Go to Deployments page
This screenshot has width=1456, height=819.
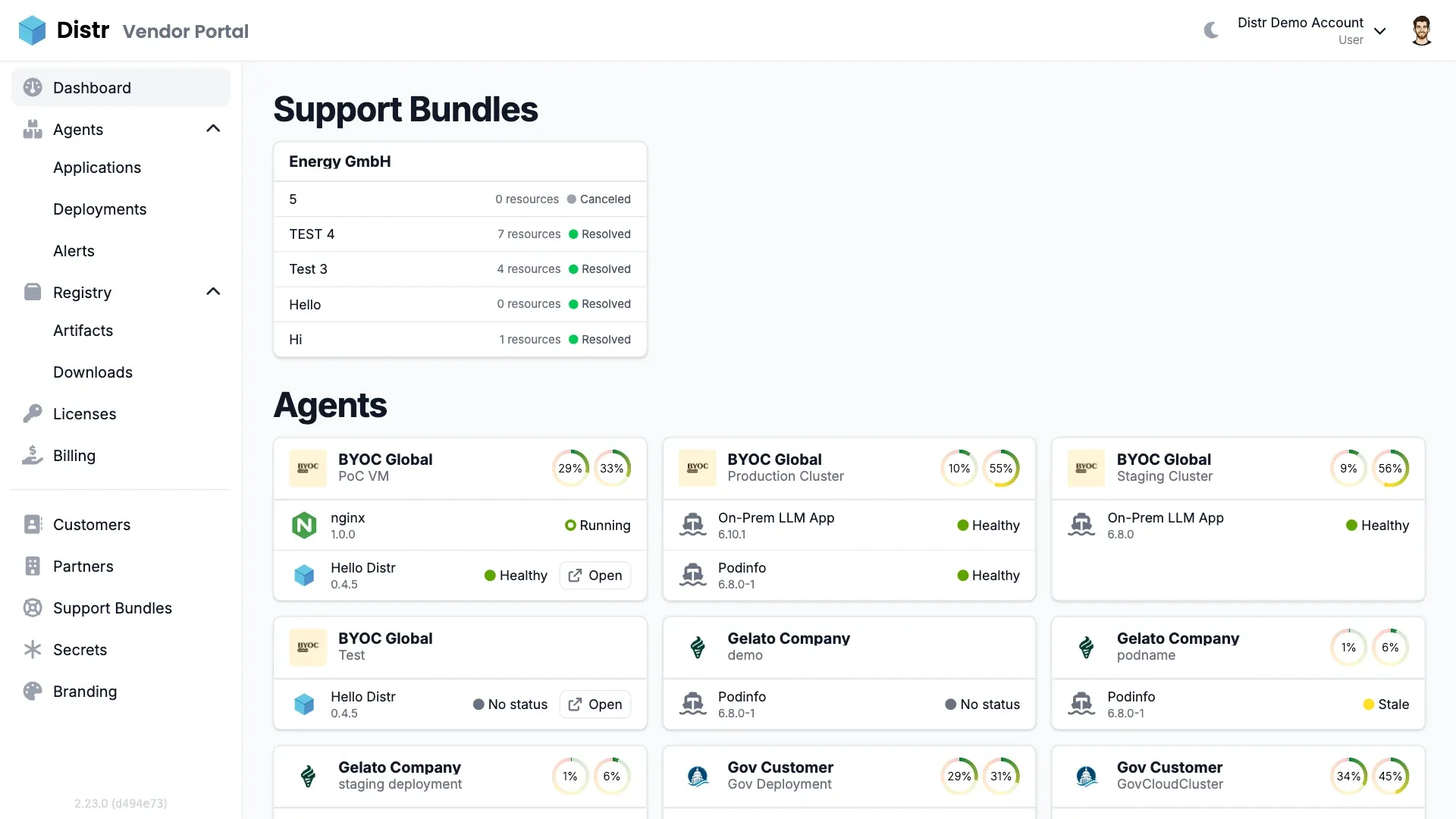pyautogui.click(x=99, y=209)
